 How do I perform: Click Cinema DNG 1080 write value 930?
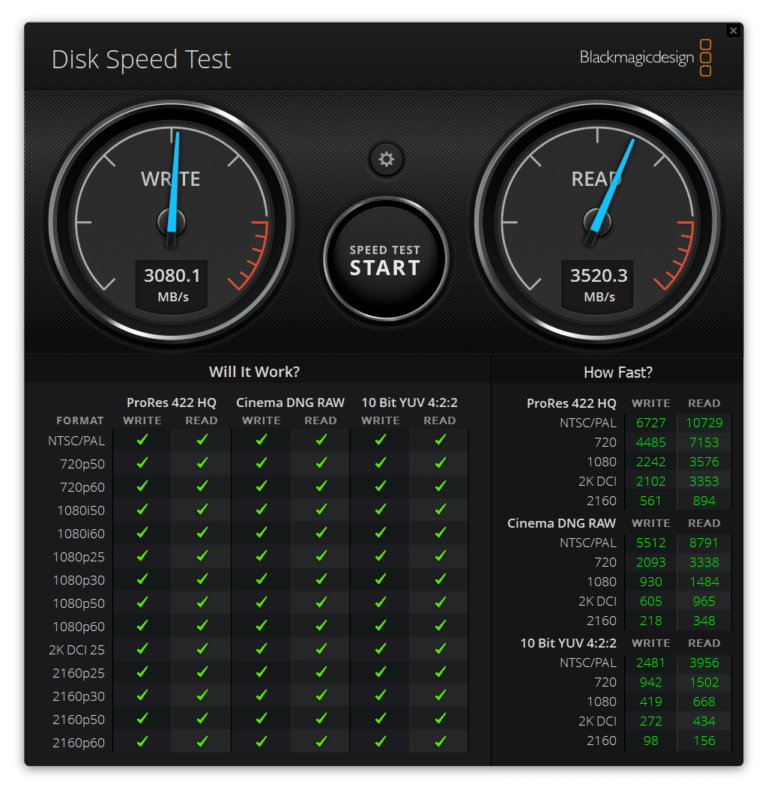coord(651,582)
